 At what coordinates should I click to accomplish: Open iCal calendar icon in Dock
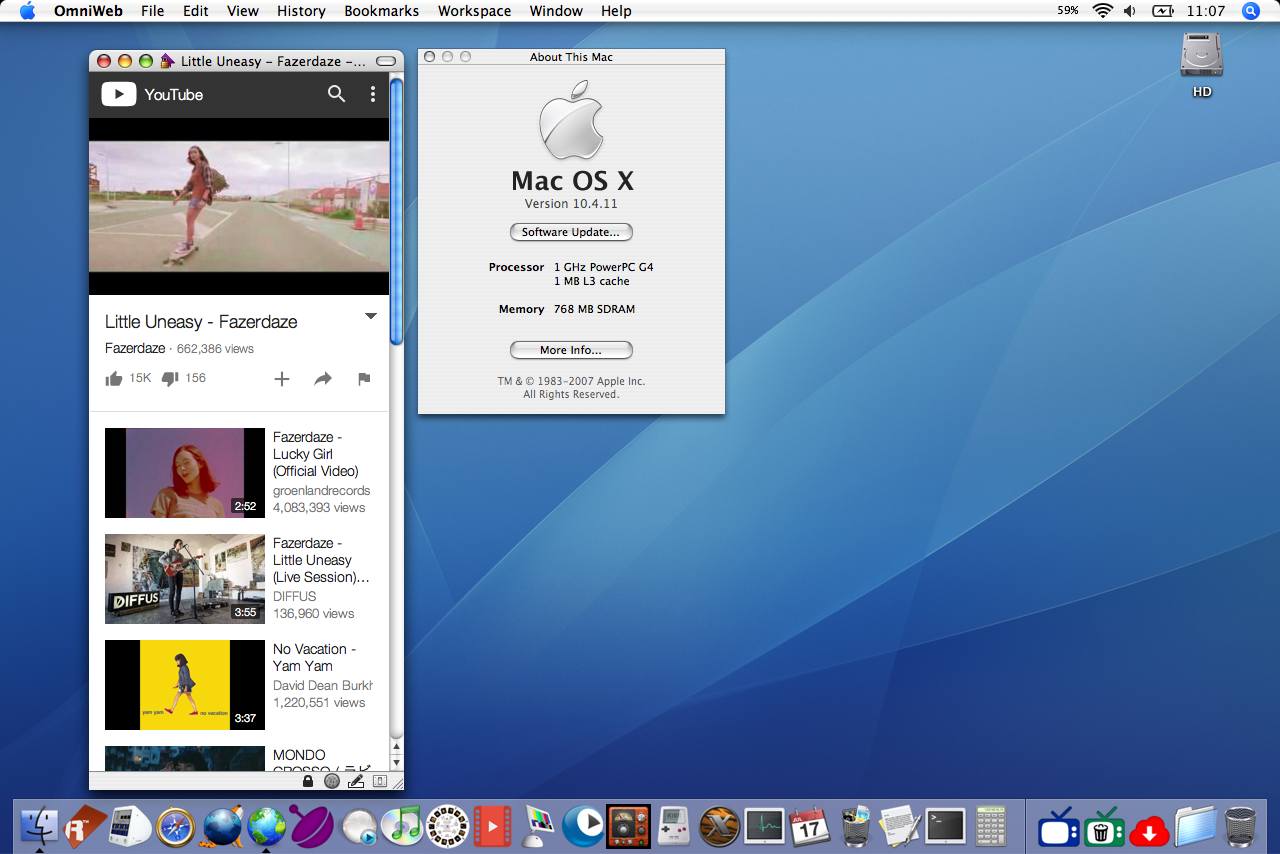point(810,826)
